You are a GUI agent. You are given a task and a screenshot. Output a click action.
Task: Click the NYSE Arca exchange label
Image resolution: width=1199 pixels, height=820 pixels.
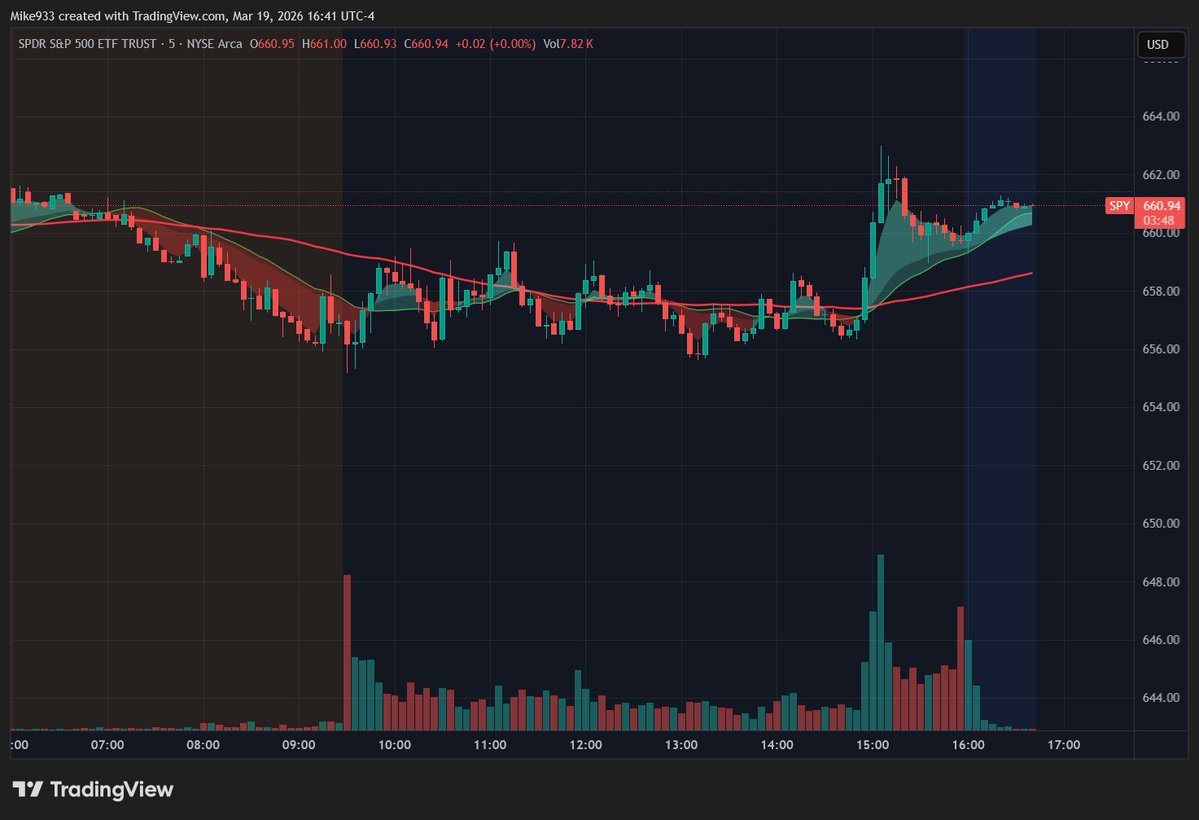coord(214,44)
